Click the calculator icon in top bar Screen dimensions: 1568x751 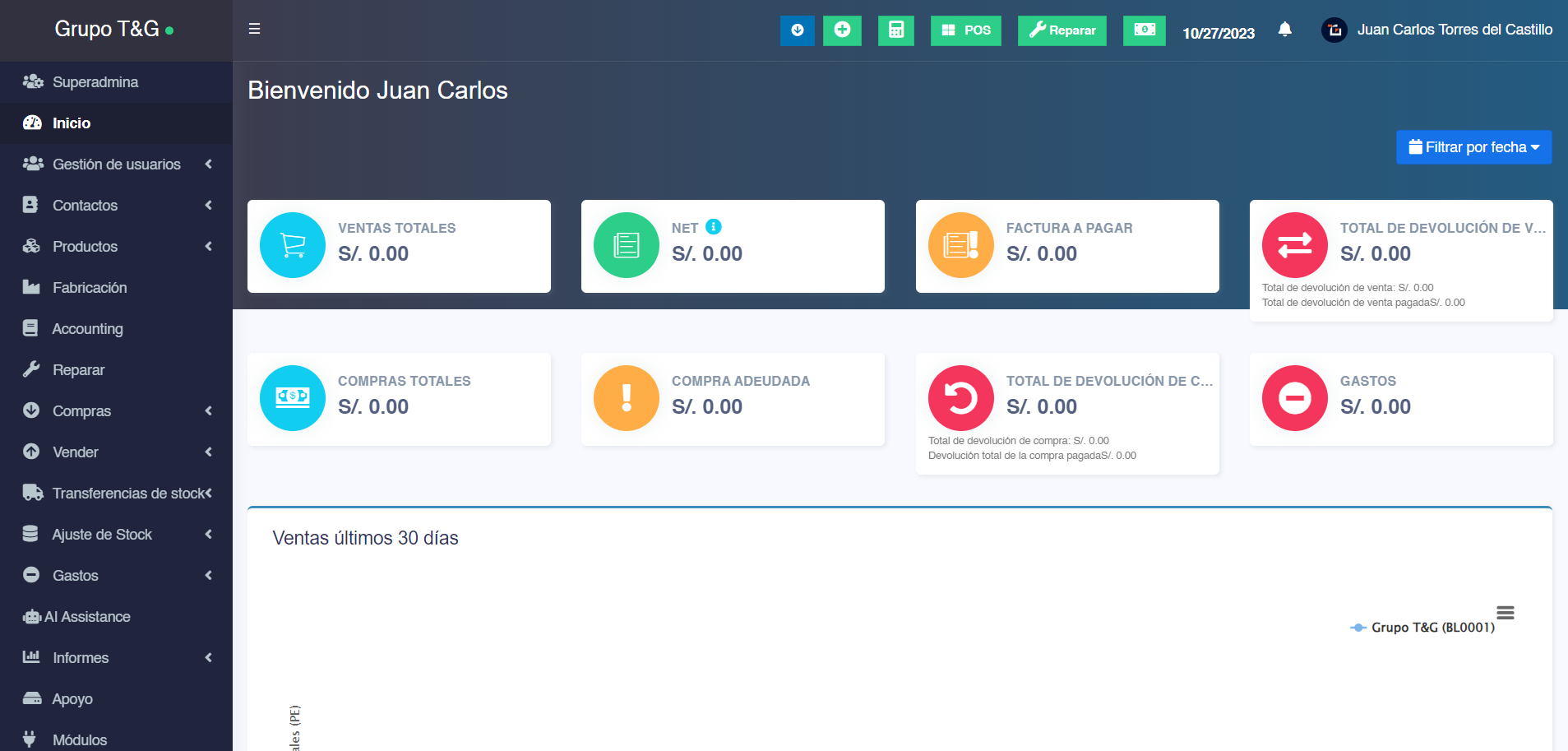pos(895,30)
